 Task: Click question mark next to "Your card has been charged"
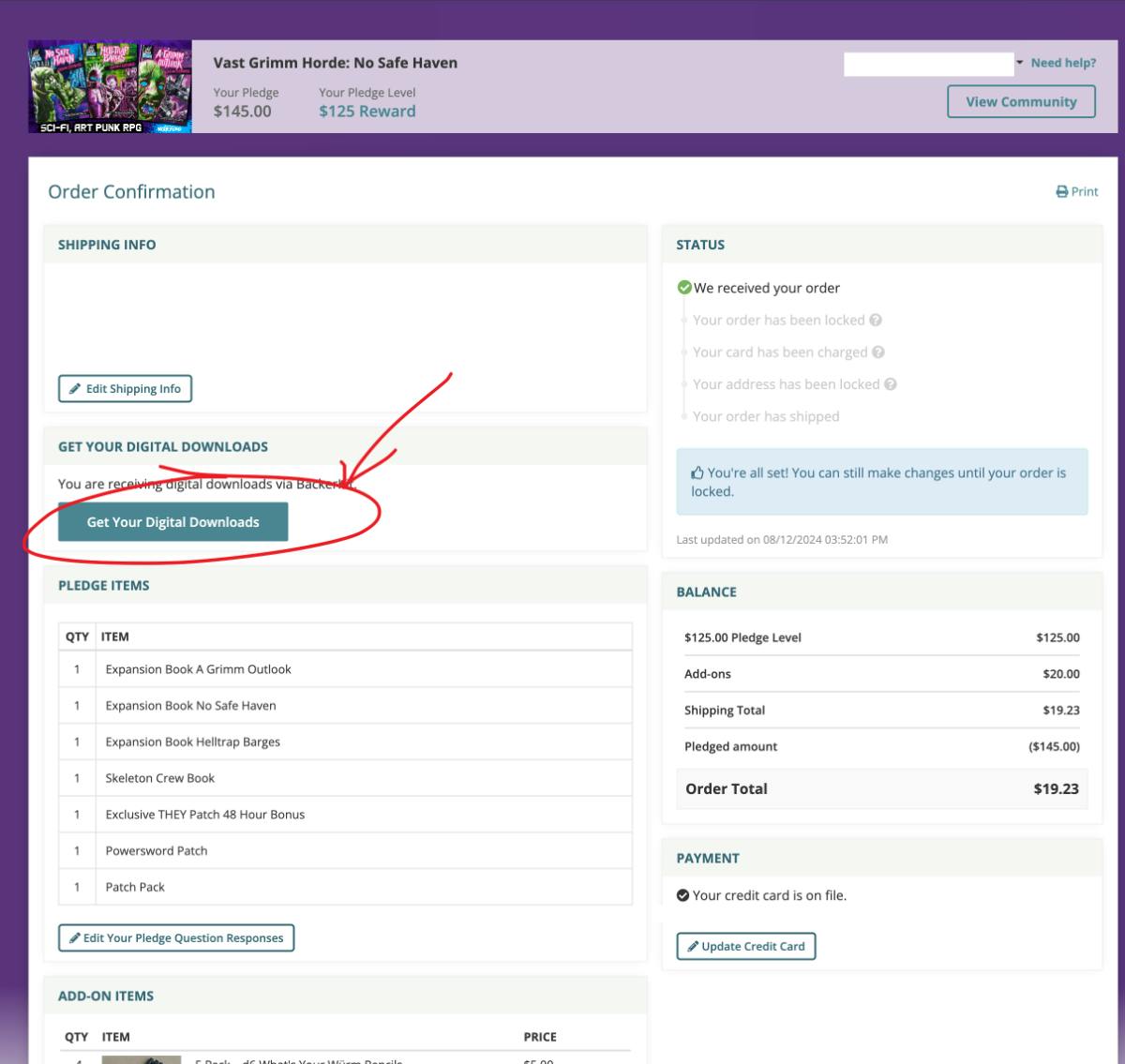(878, 352)
